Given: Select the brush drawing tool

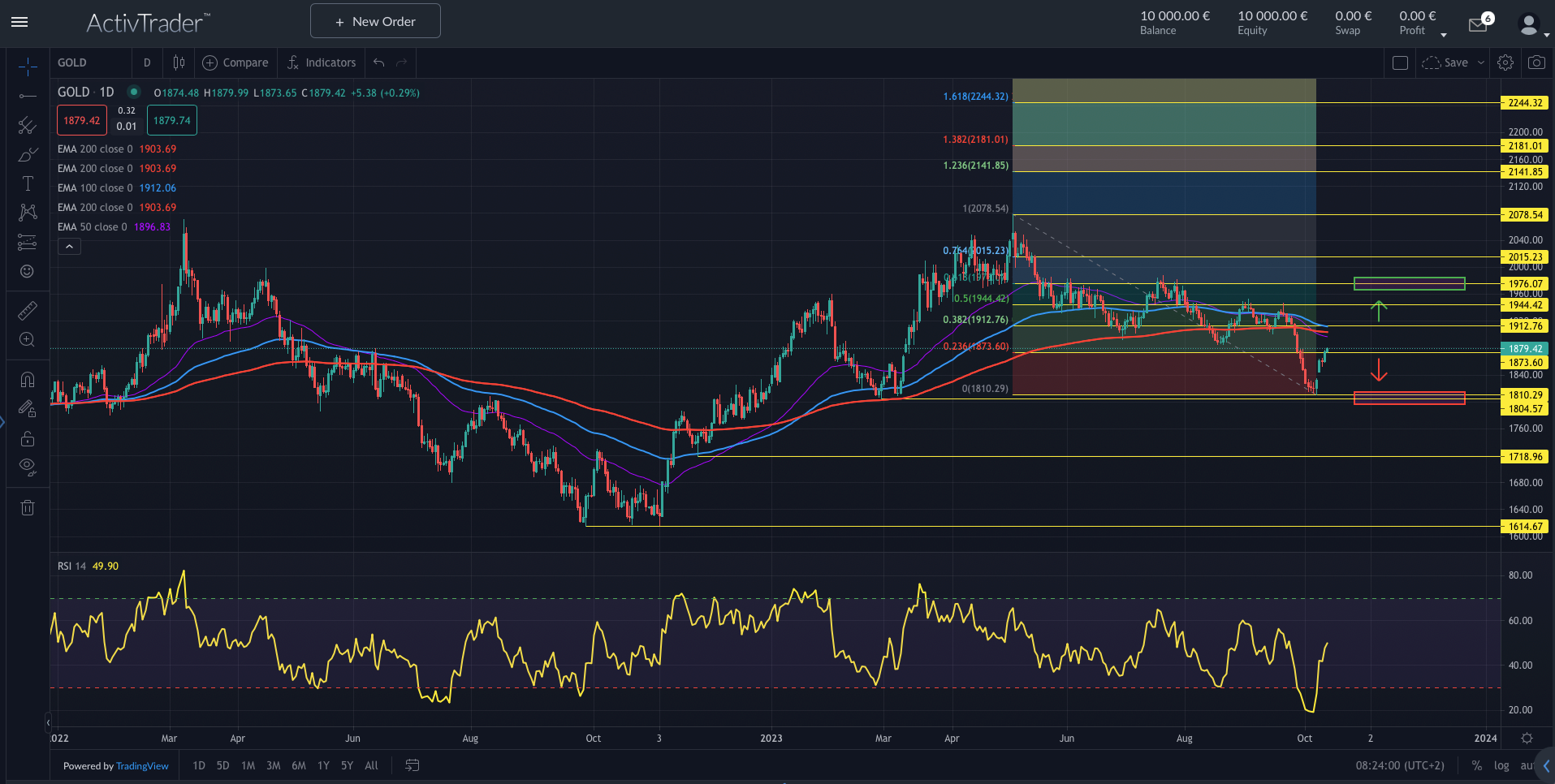Looking at the screenshot, I should (27, 154).
